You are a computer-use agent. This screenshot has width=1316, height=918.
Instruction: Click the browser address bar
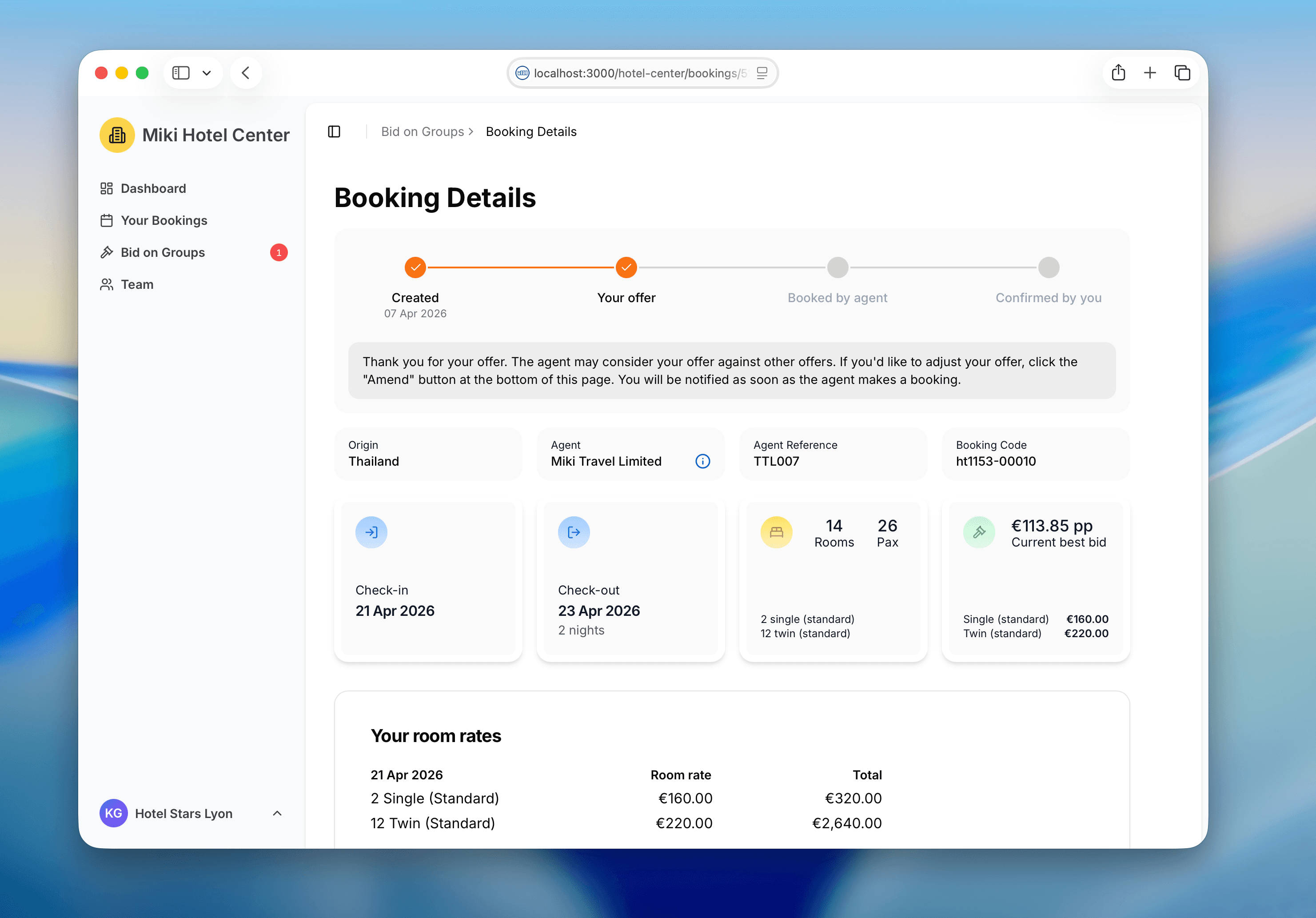tap(642, 73)
